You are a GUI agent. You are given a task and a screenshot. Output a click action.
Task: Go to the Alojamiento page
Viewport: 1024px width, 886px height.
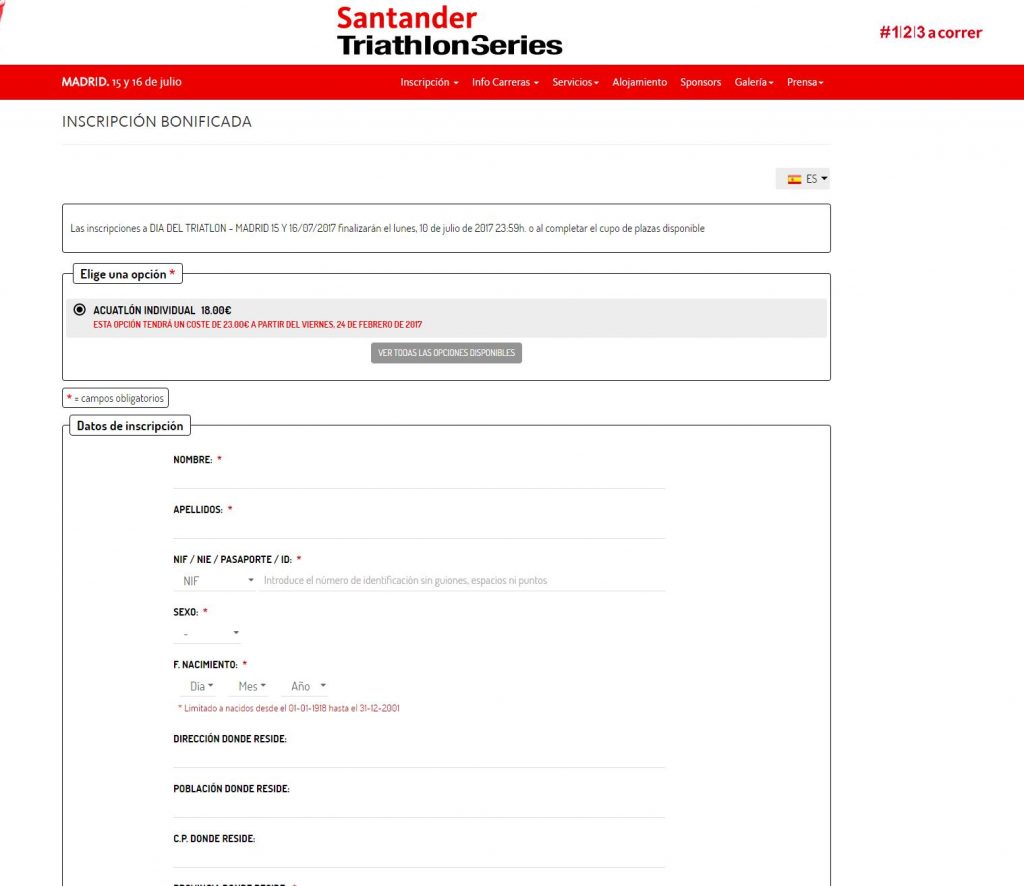click(639, 82)
